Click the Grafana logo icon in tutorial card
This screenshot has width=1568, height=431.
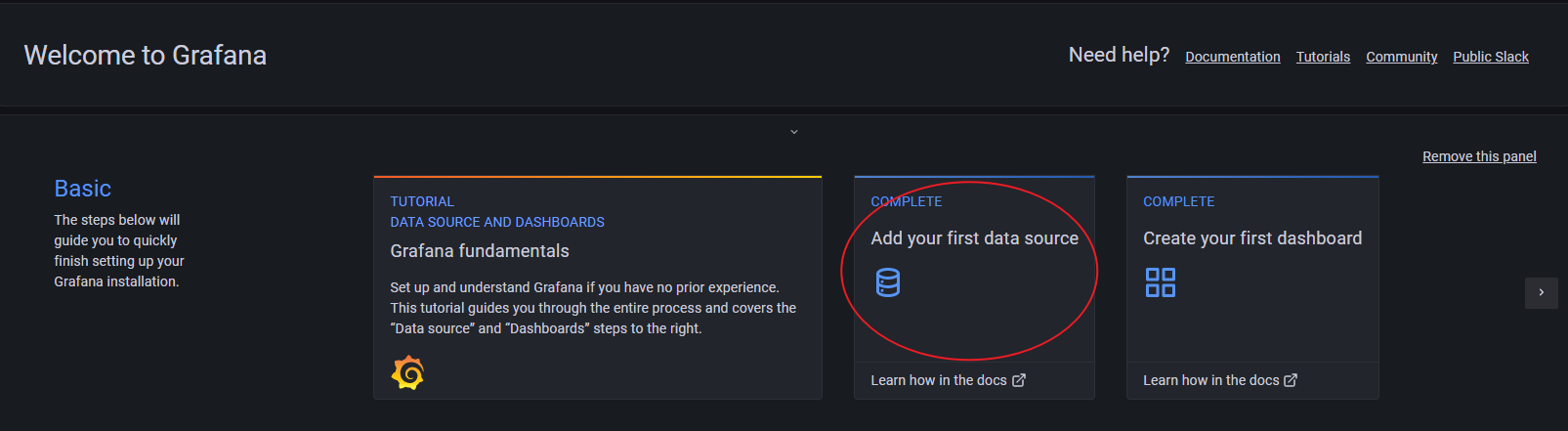click(x=407, y=372)
